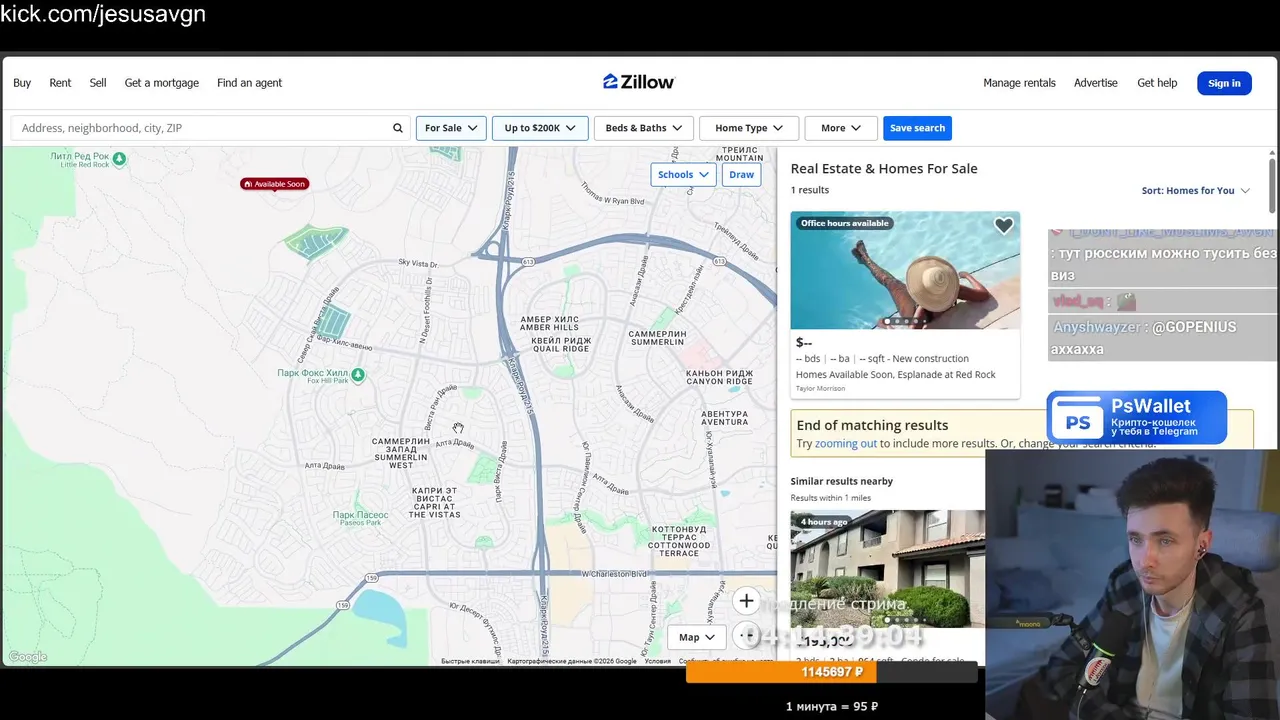
Task: Click the Google logo on the map
Action: click(x=28, y=657)
